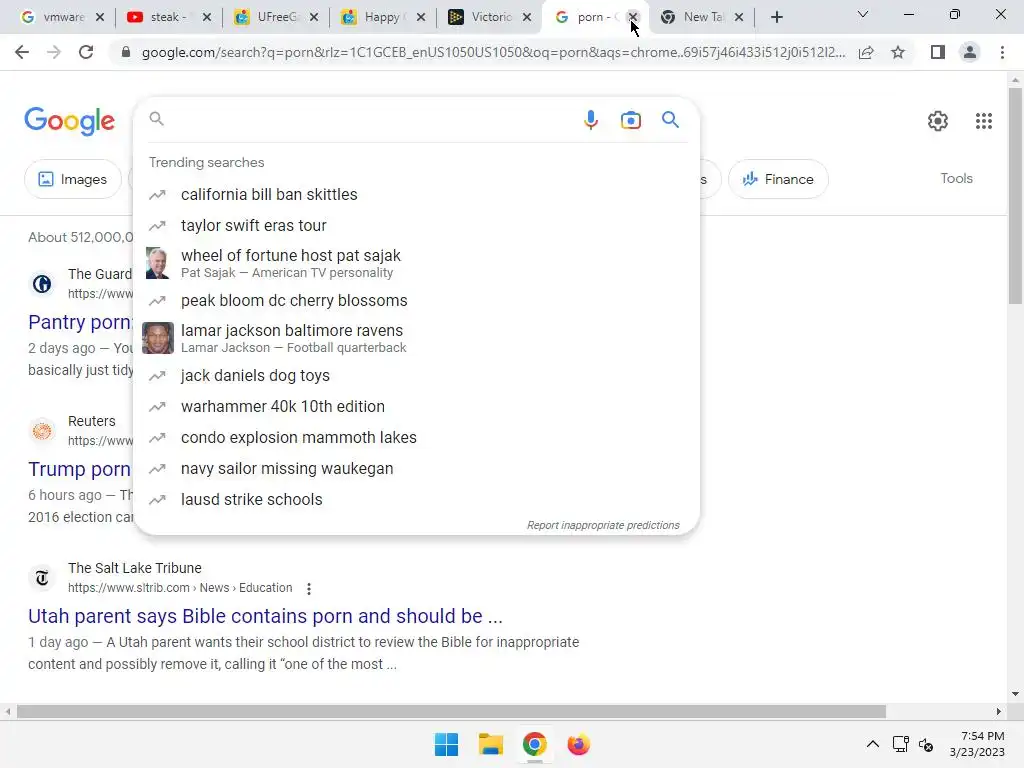
Task: Open a new tab with plus button
Action: [x=776, y=18]
